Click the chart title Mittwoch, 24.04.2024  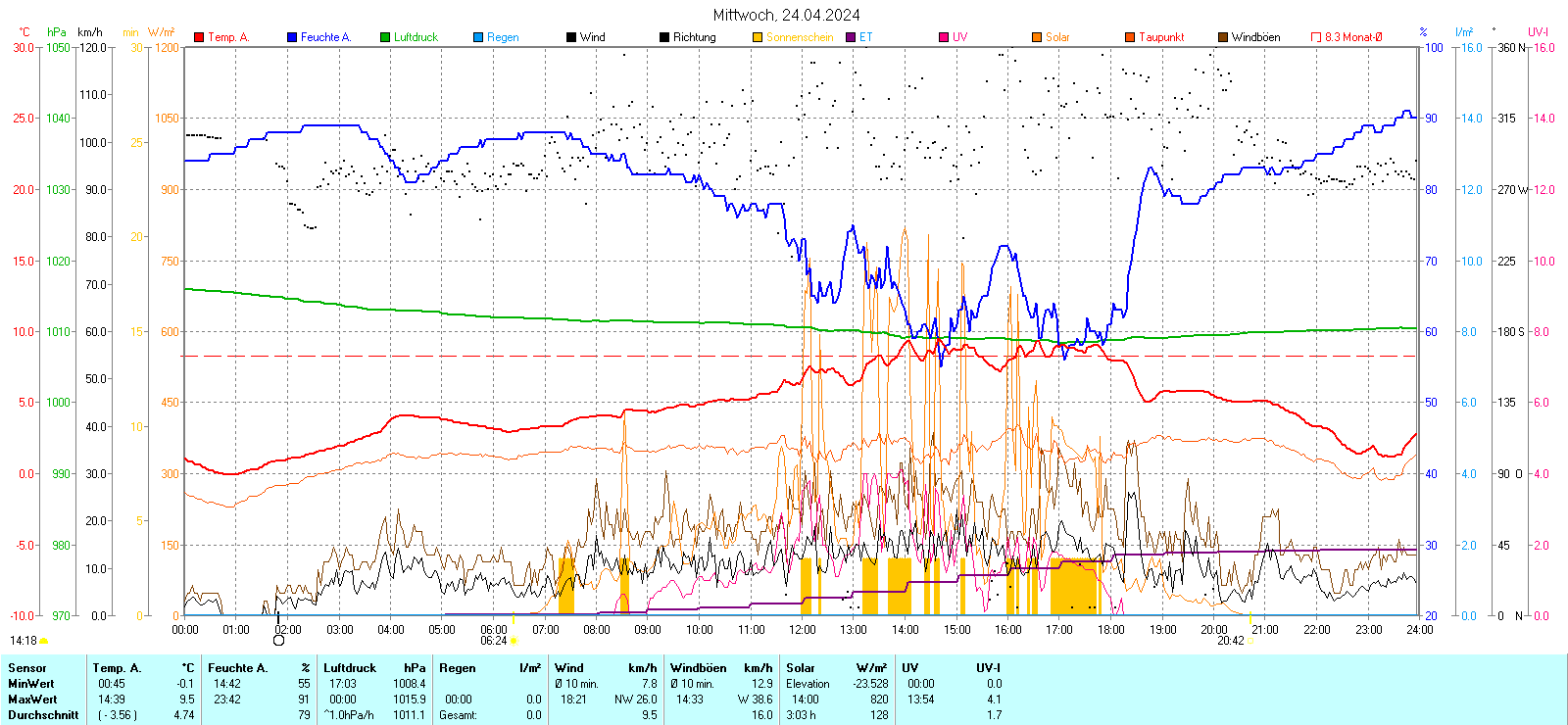click(x=786, y=15)
